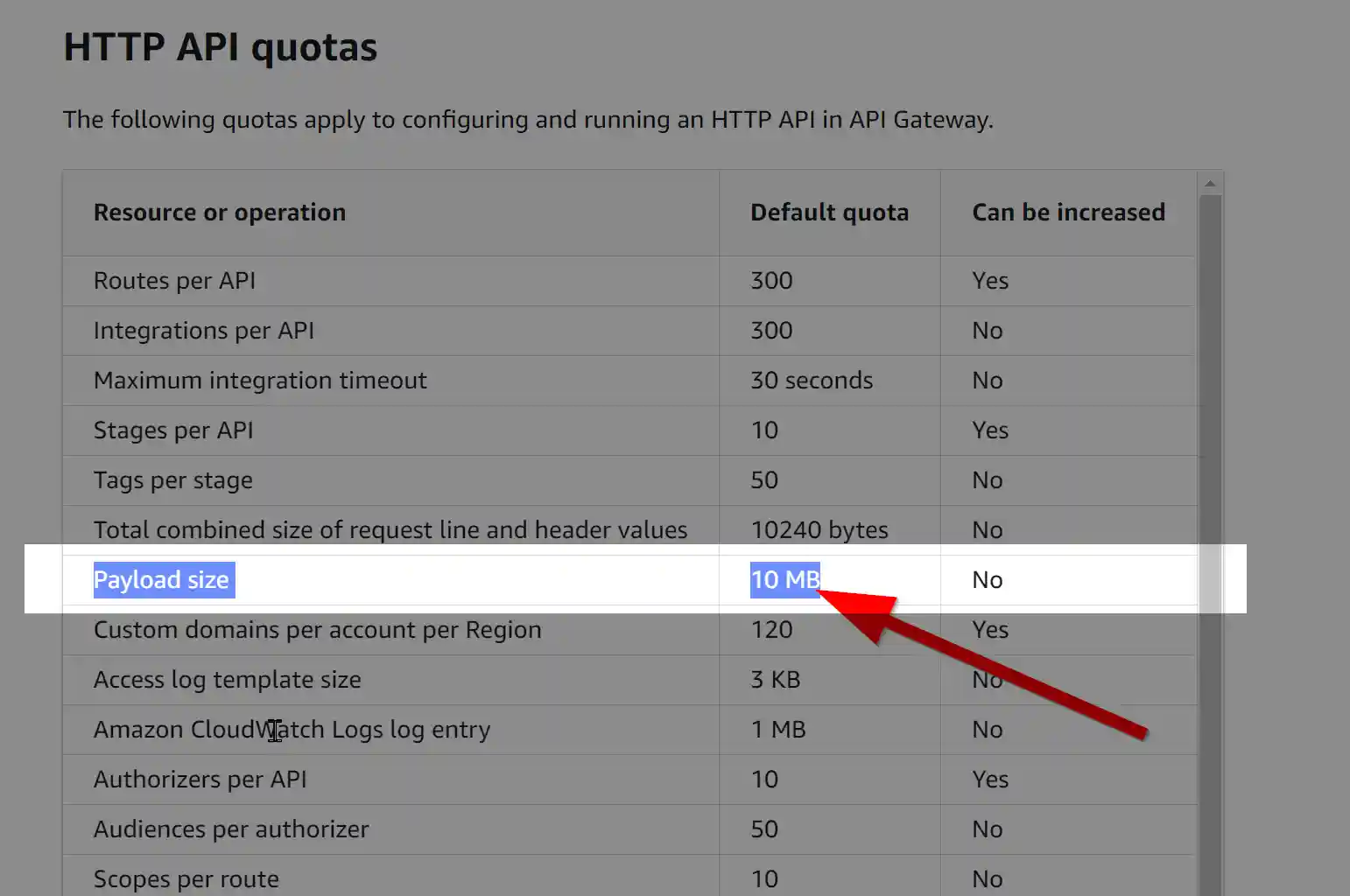Image resolution: width=1350 pixels, height=896 pixels.
Task: Select the Integrations per API cell
Action: pyautogui.click(x=204, y=331)
